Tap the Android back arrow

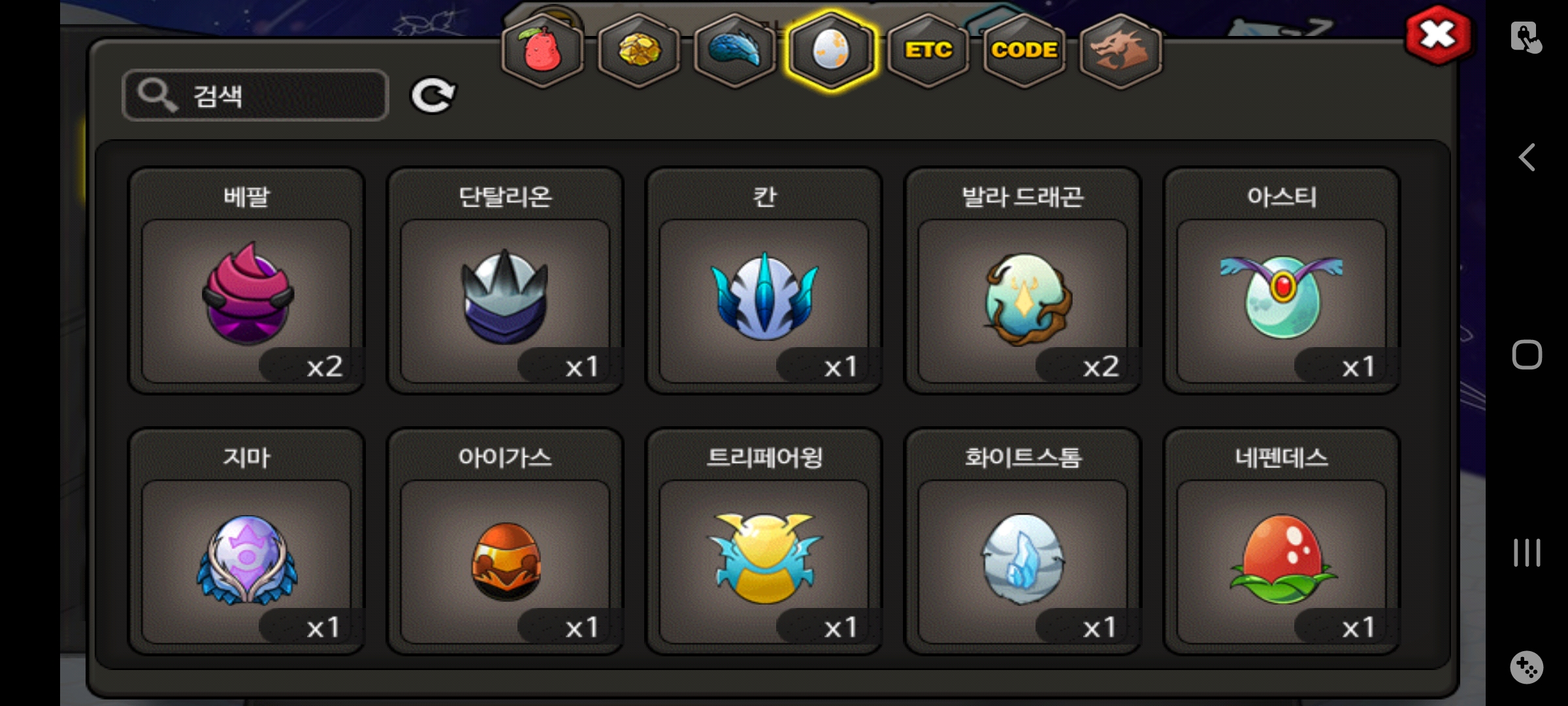[1527, 158]
